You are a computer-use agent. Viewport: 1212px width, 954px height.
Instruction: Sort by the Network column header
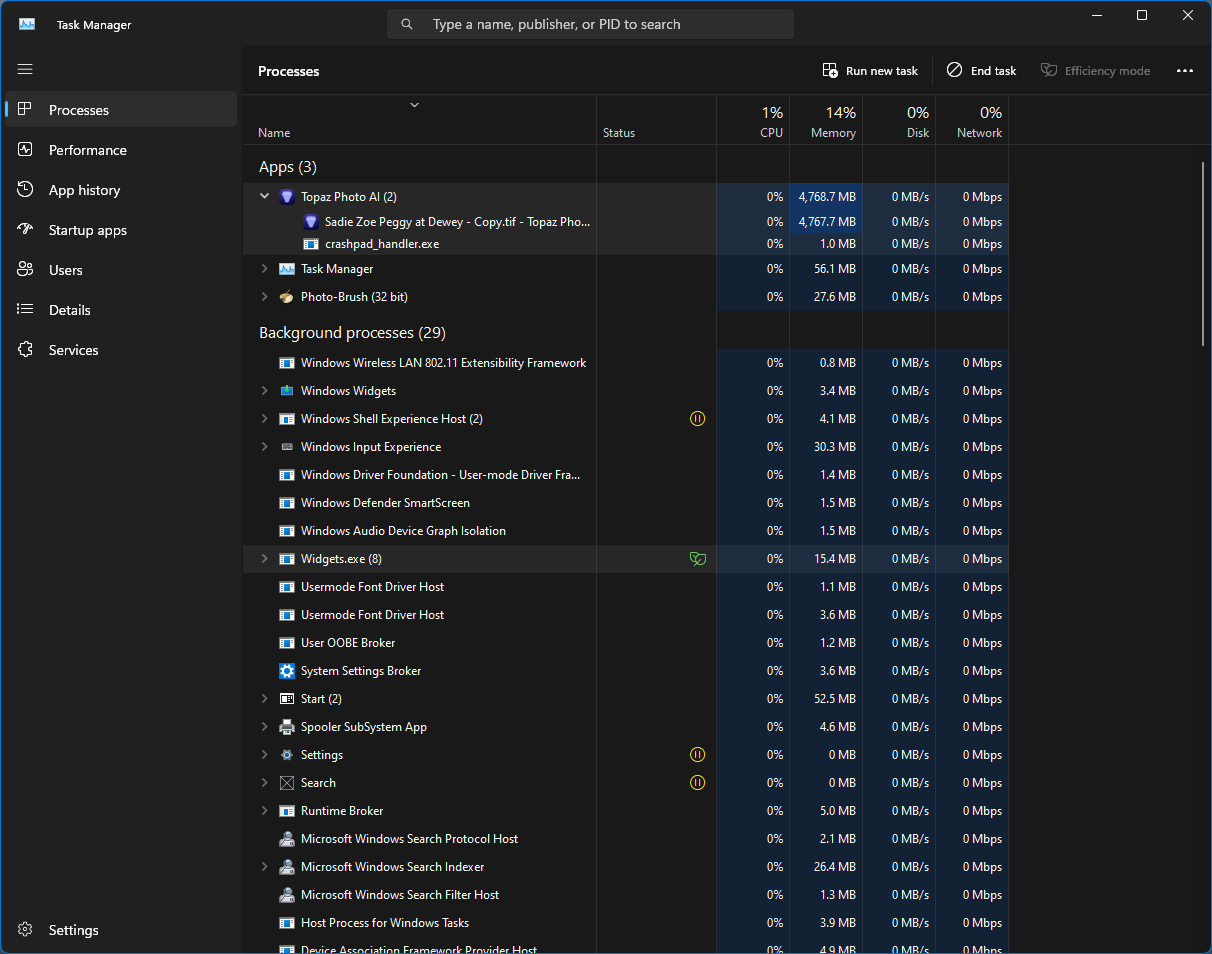972,121
